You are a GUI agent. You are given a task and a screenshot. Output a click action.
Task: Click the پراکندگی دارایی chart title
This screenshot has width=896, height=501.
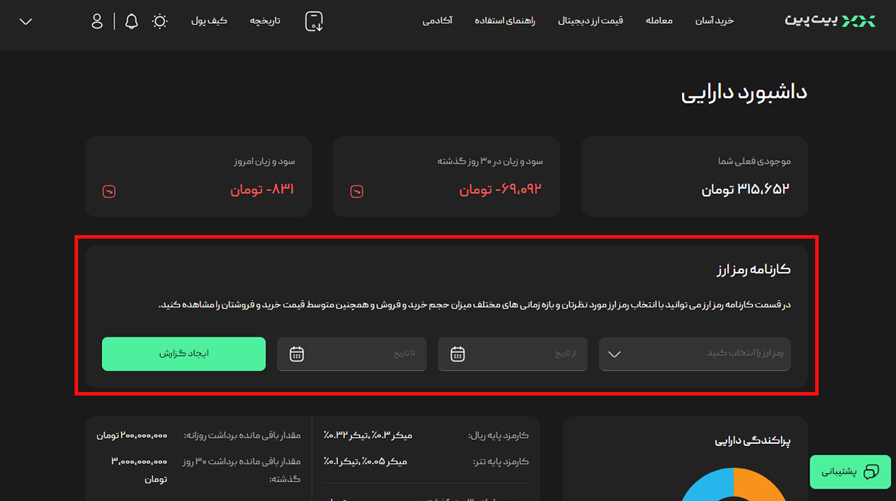click(x=753, y=441)
